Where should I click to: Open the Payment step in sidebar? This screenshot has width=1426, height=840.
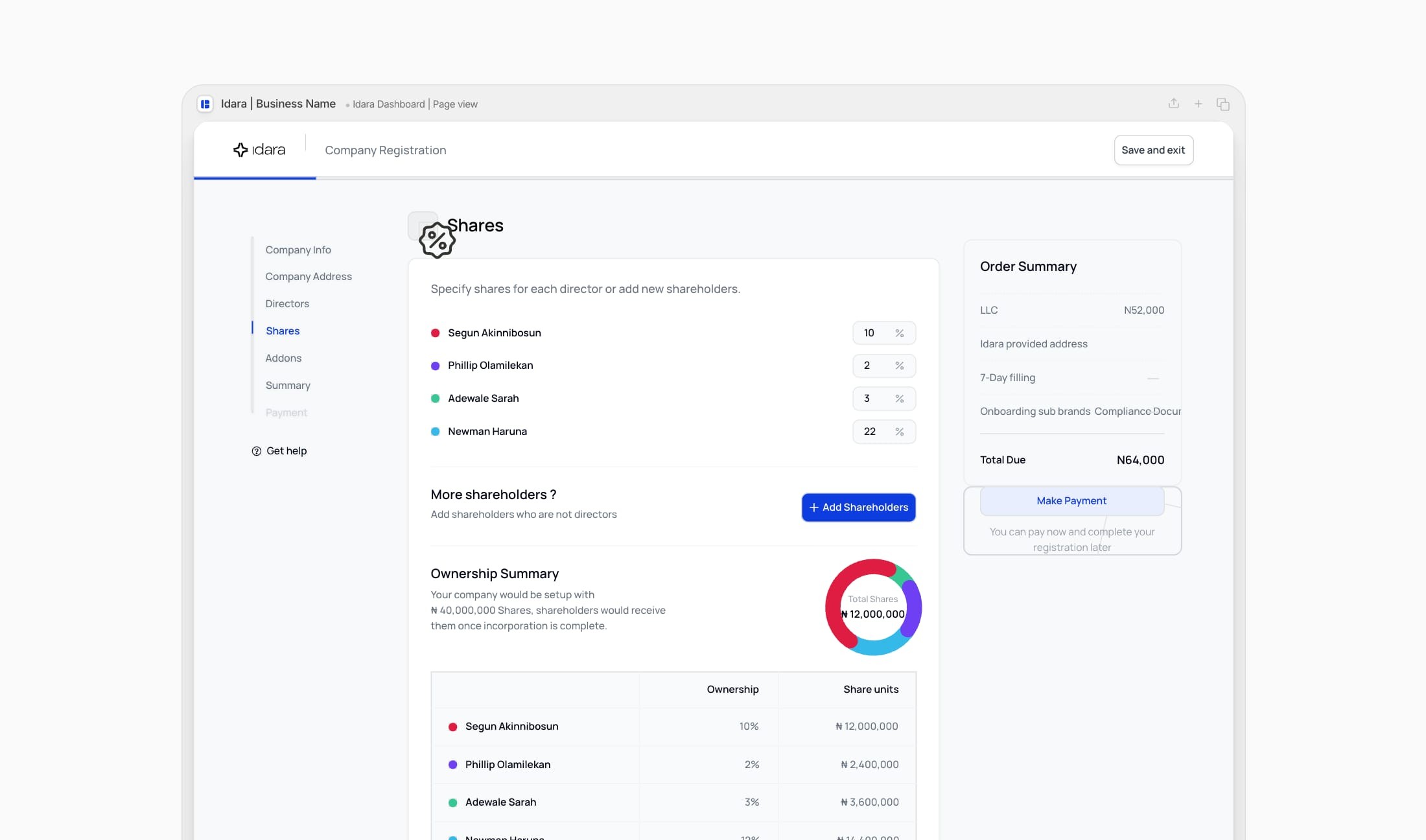(286, 412)
